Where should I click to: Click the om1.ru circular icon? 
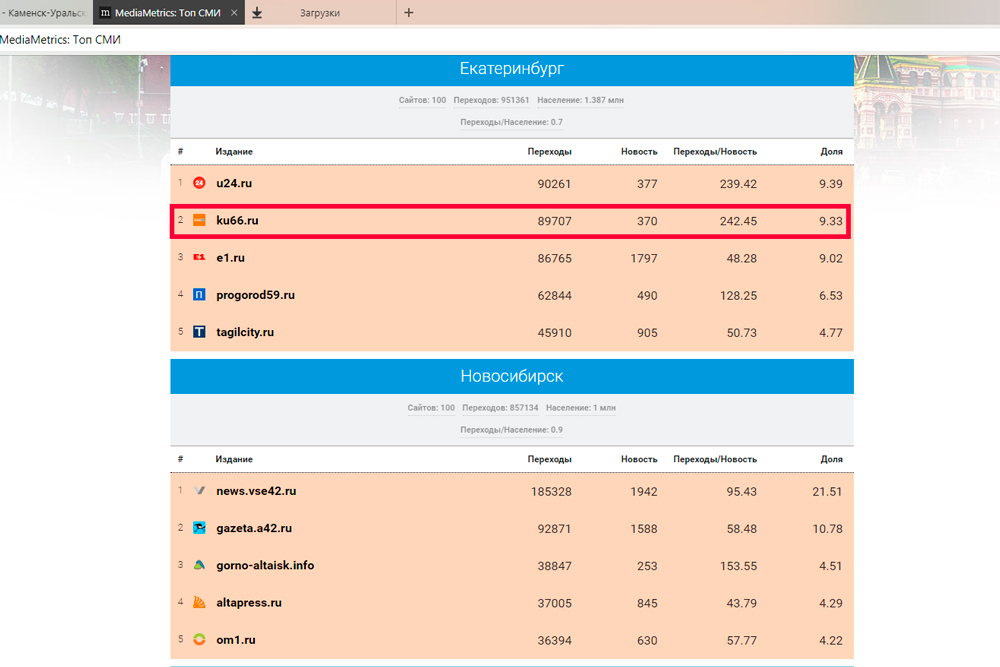tap(199, 640)
